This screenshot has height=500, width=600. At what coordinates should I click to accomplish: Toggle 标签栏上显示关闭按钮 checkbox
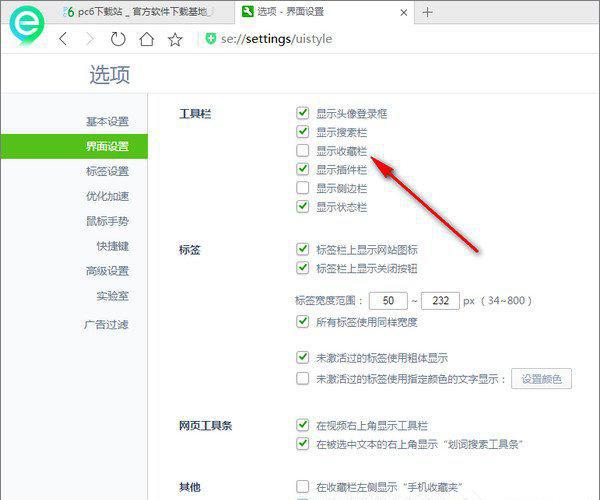click(302, 267)
